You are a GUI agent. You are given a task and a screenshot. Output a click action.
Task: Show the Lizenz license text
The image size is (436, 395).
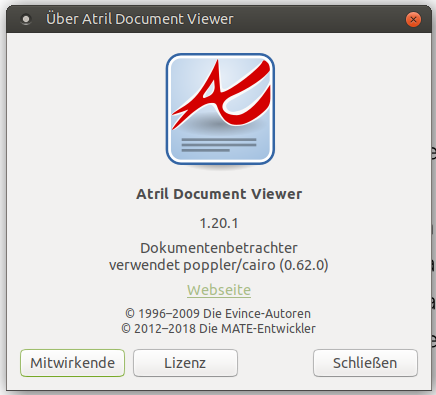tap(185, 363)
